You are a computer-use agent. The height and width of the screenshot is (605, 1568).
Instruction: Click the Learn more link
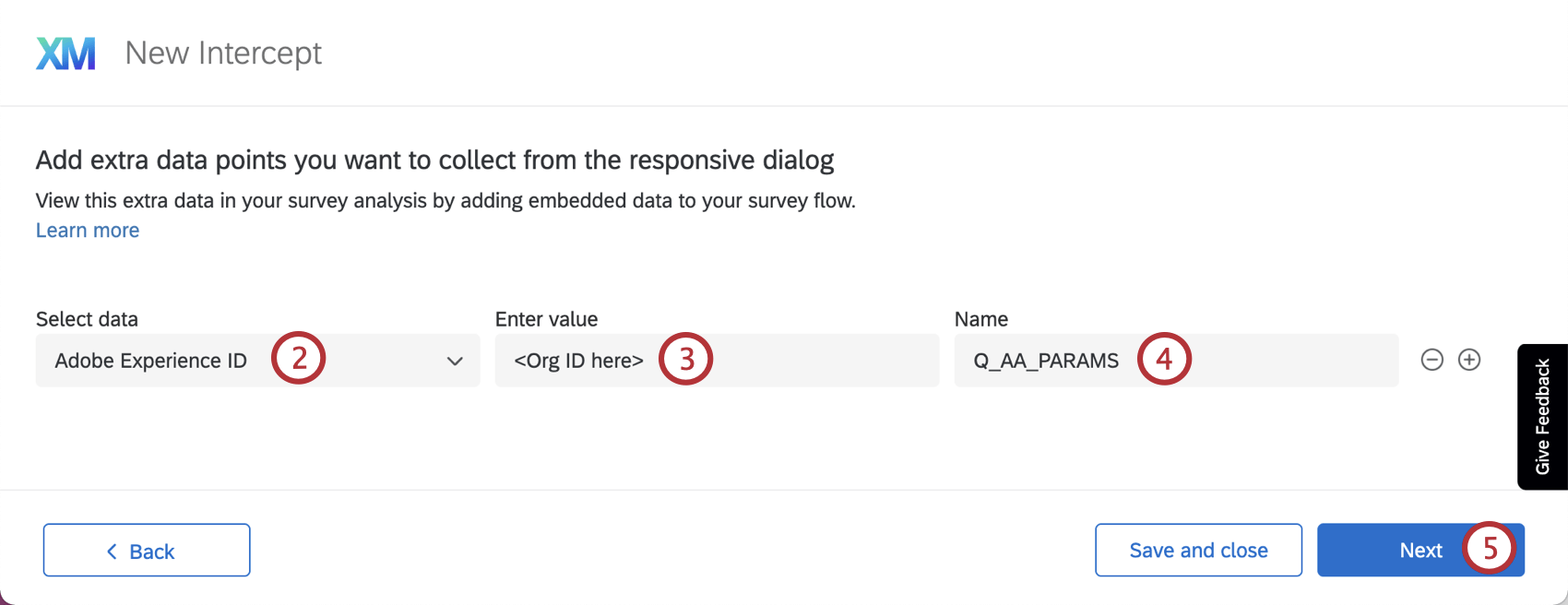click(87, 230)
